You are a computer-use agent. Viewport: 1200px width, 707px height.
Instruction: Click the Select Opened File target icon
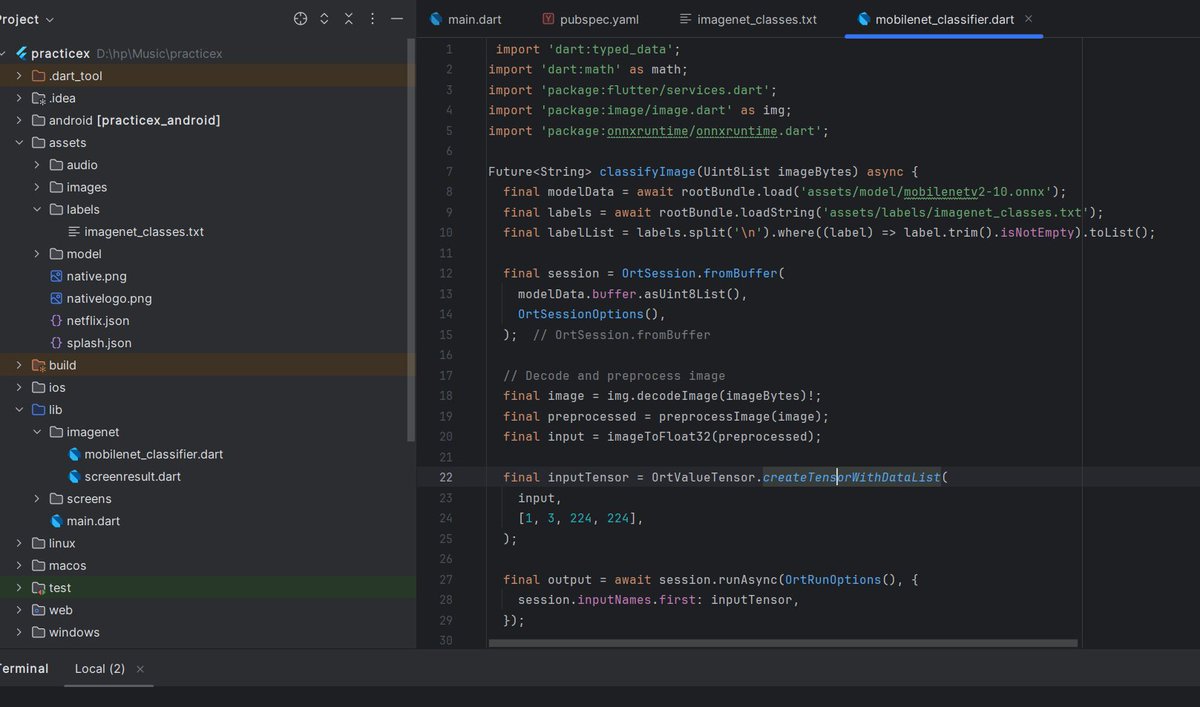tap(300, 19)
